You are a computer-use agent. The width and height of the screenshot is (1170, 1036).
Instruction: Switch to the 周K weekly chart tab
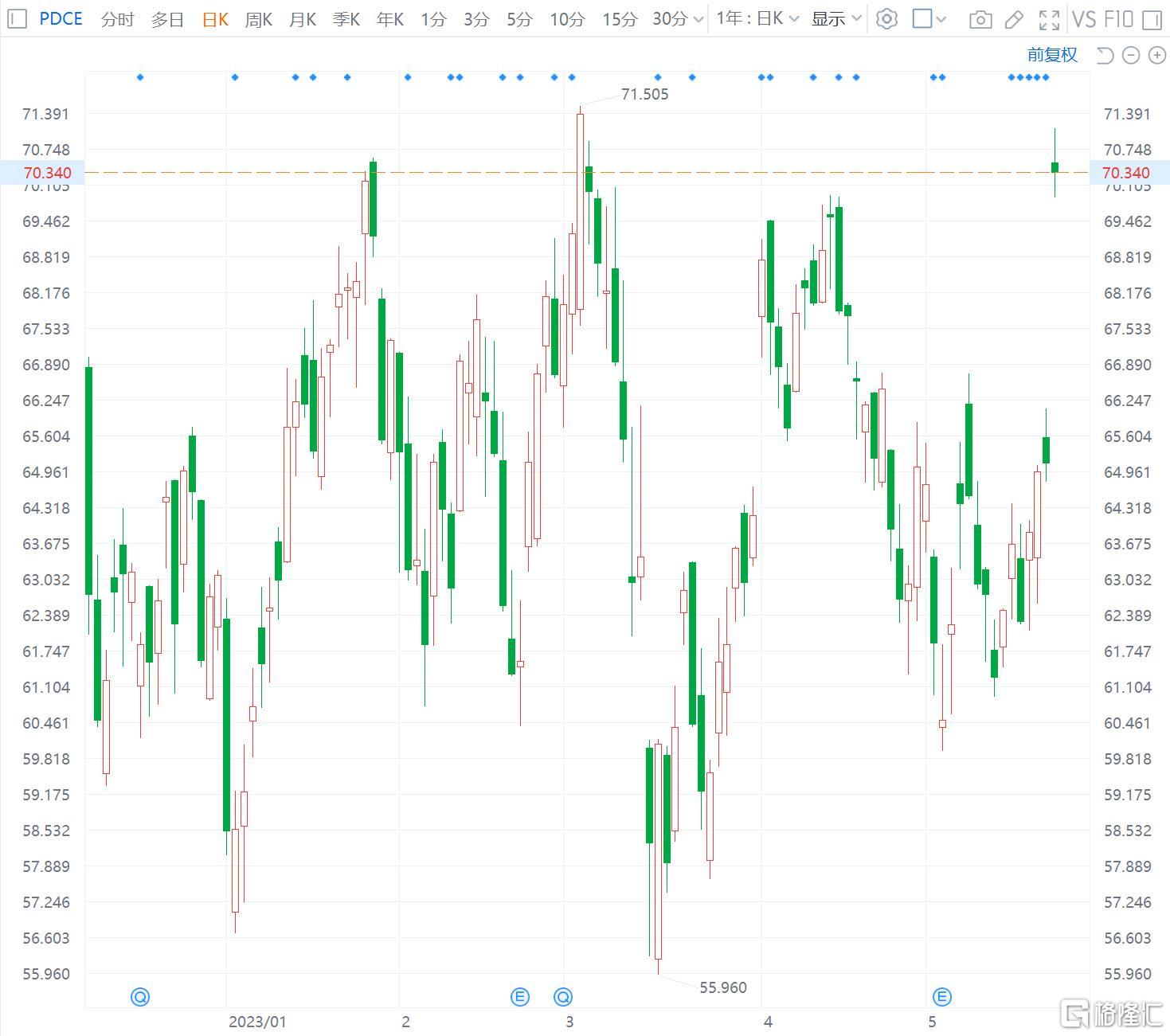(x=258, y=18)
